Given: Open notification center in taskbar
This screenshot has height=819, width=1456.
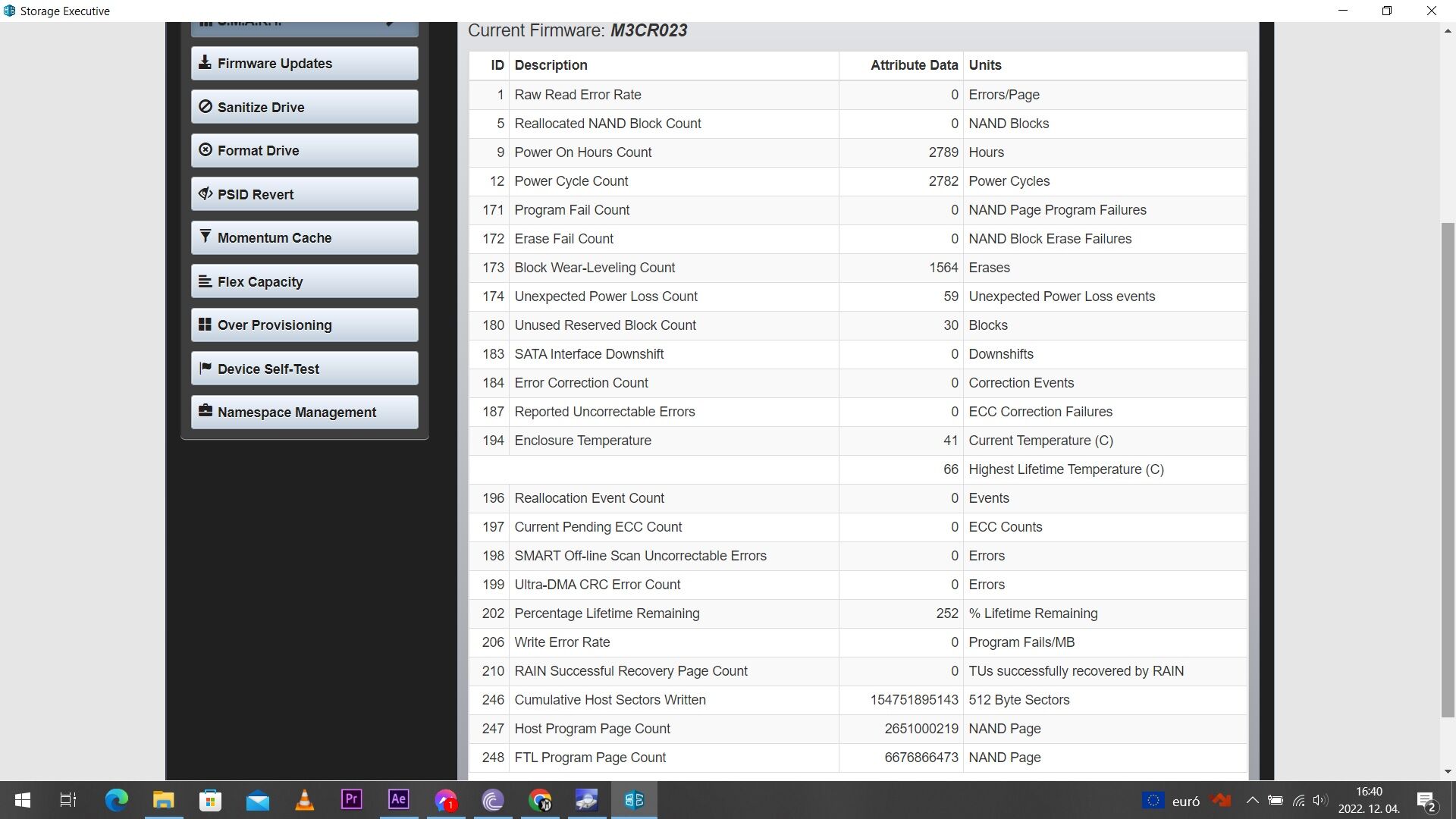Looking at the screenshot, I should 1426,801.
